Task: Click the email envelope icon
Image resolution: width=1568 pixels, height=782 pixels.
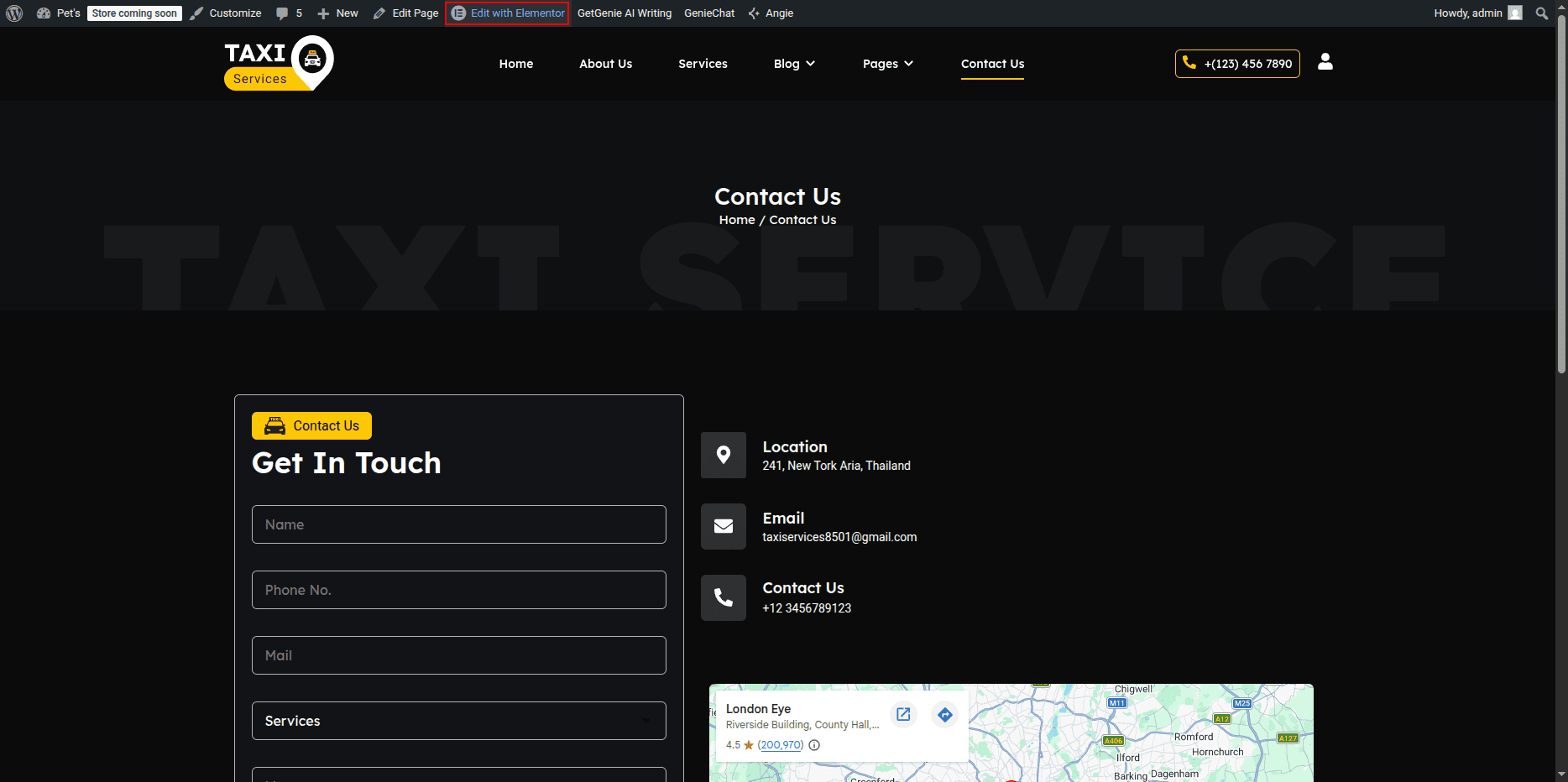Action: (724, 526)
